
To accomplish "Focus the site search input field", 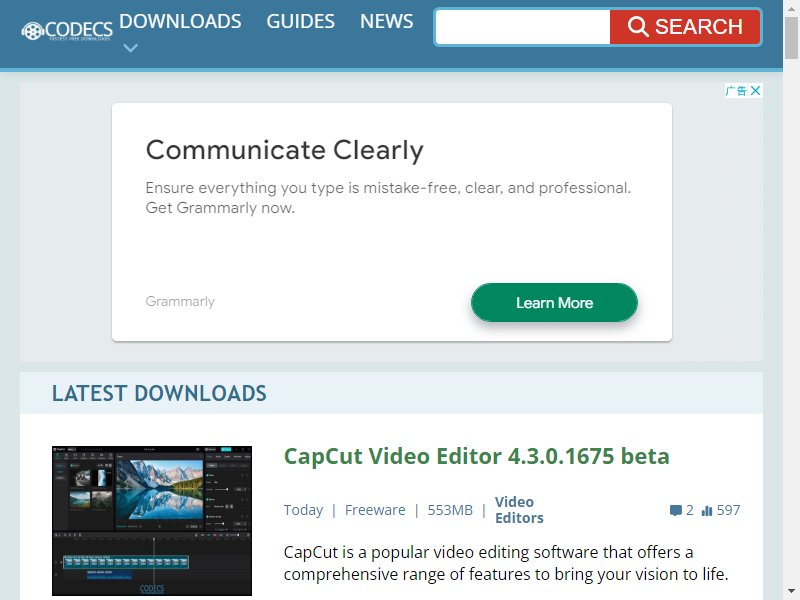I will coord(523,27).
